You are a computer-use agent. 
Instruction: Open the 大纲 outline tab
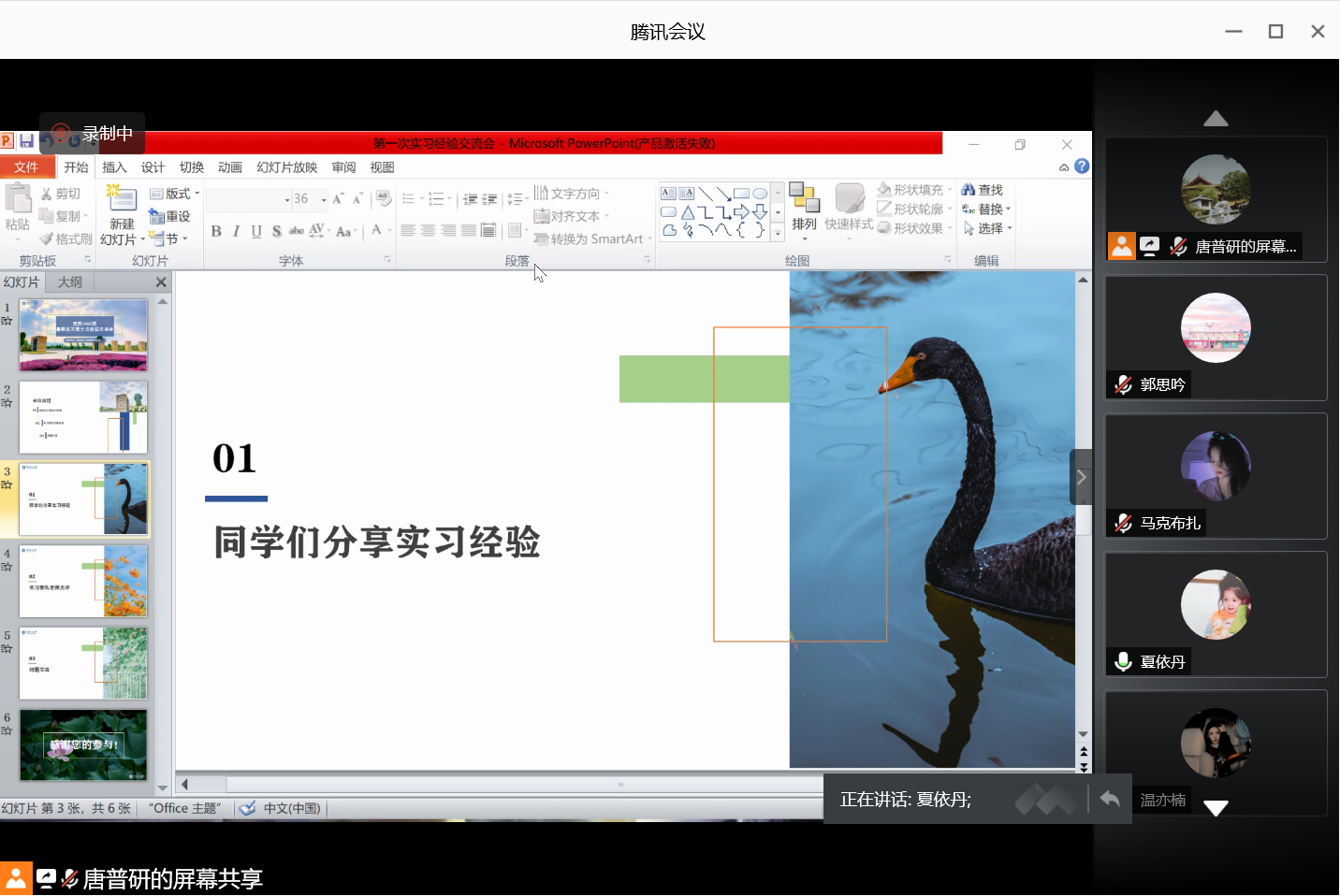point(69,281)
